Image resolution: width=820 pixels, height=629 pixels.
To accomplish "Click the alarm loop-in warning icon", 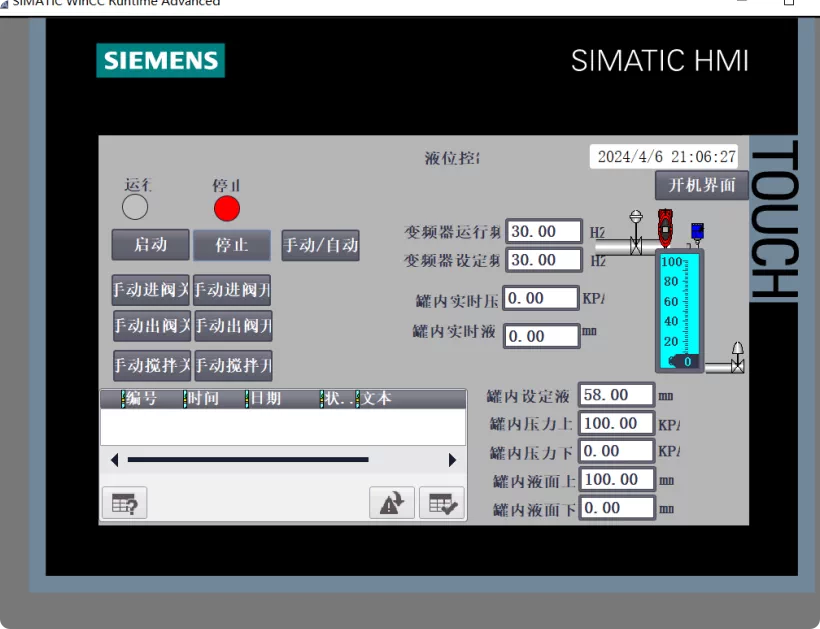I will point(392,503).
